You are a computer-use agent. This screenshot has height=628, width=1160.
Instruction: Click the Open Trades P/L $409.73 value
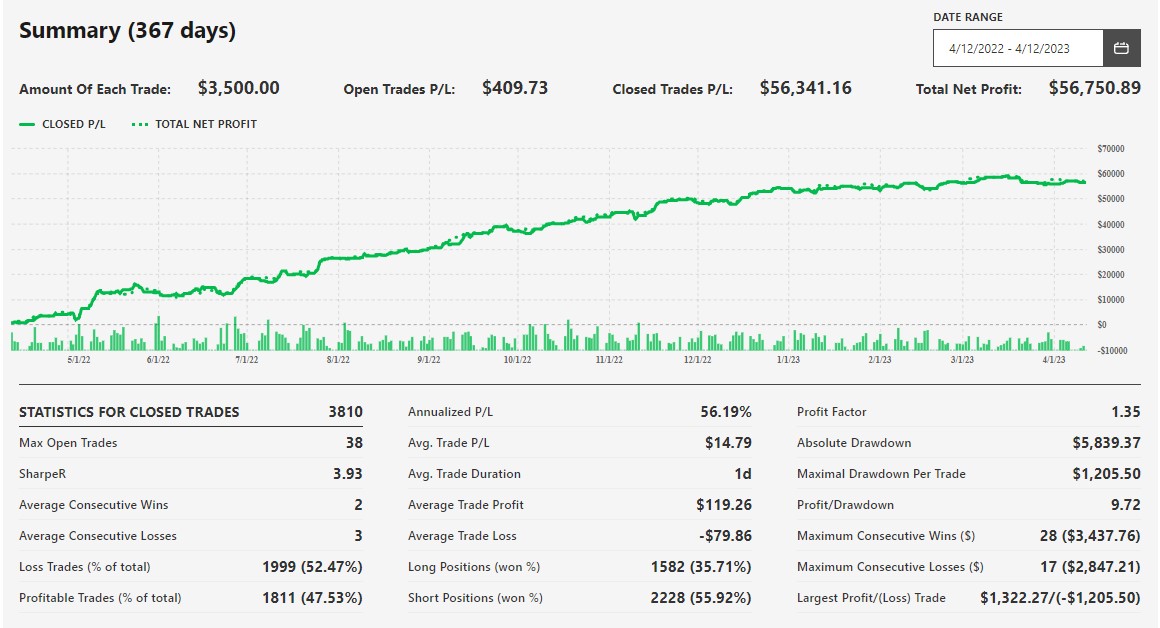tap(515, 88)
